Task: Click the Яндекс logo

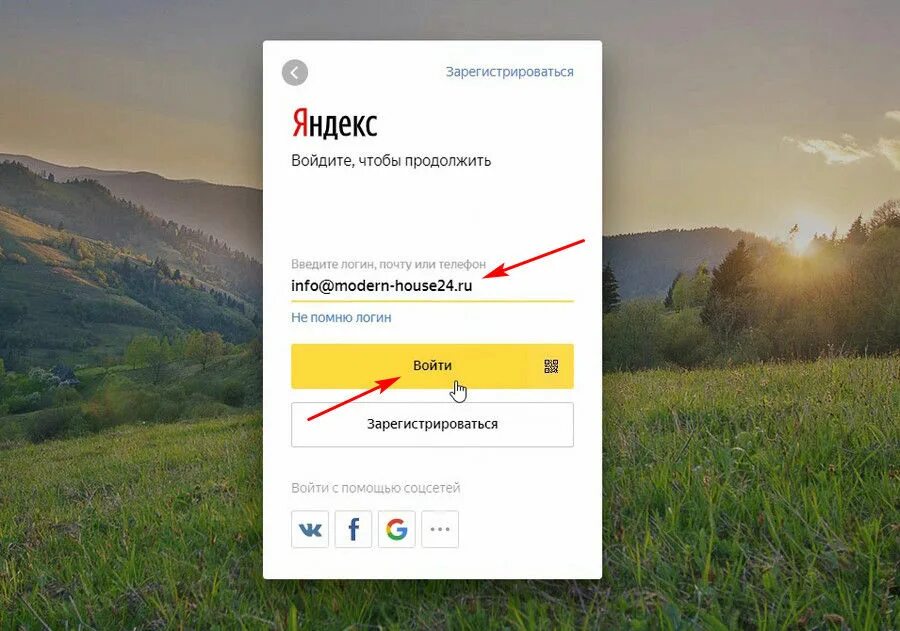Action: click(x=335, y=123)
